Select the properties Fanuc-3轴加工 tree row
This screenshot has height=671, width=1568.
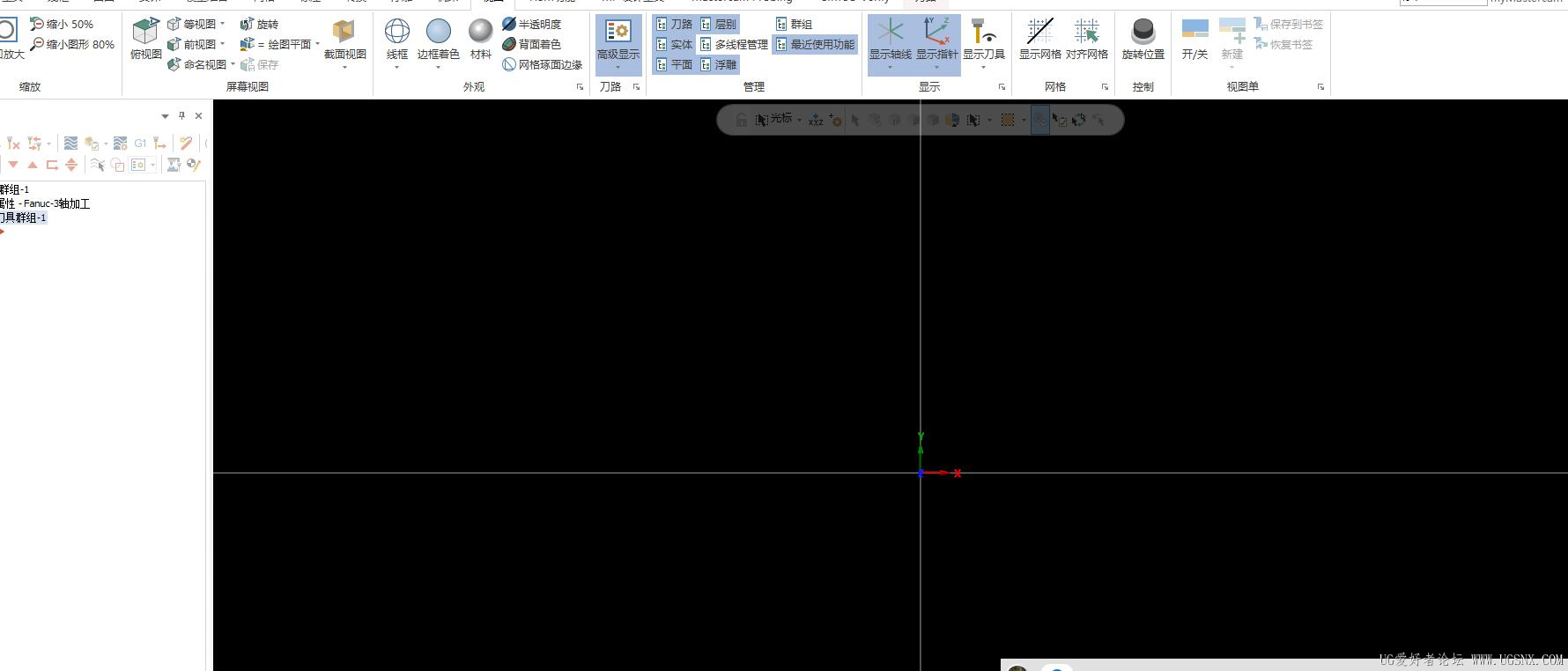click(45, 203)
